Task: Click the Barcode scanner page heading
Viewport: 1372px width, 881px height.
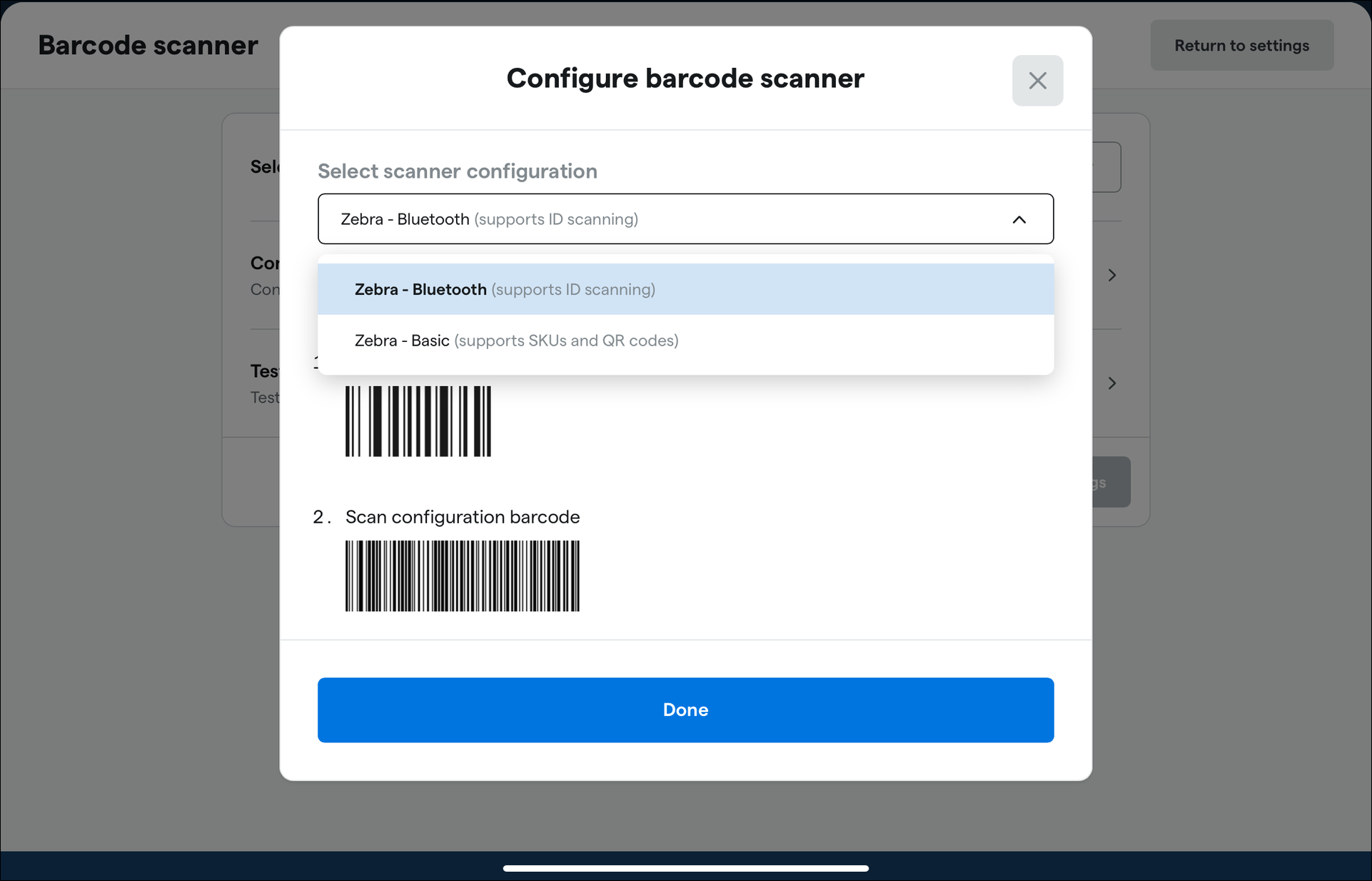Action: [x=148, y=45]
